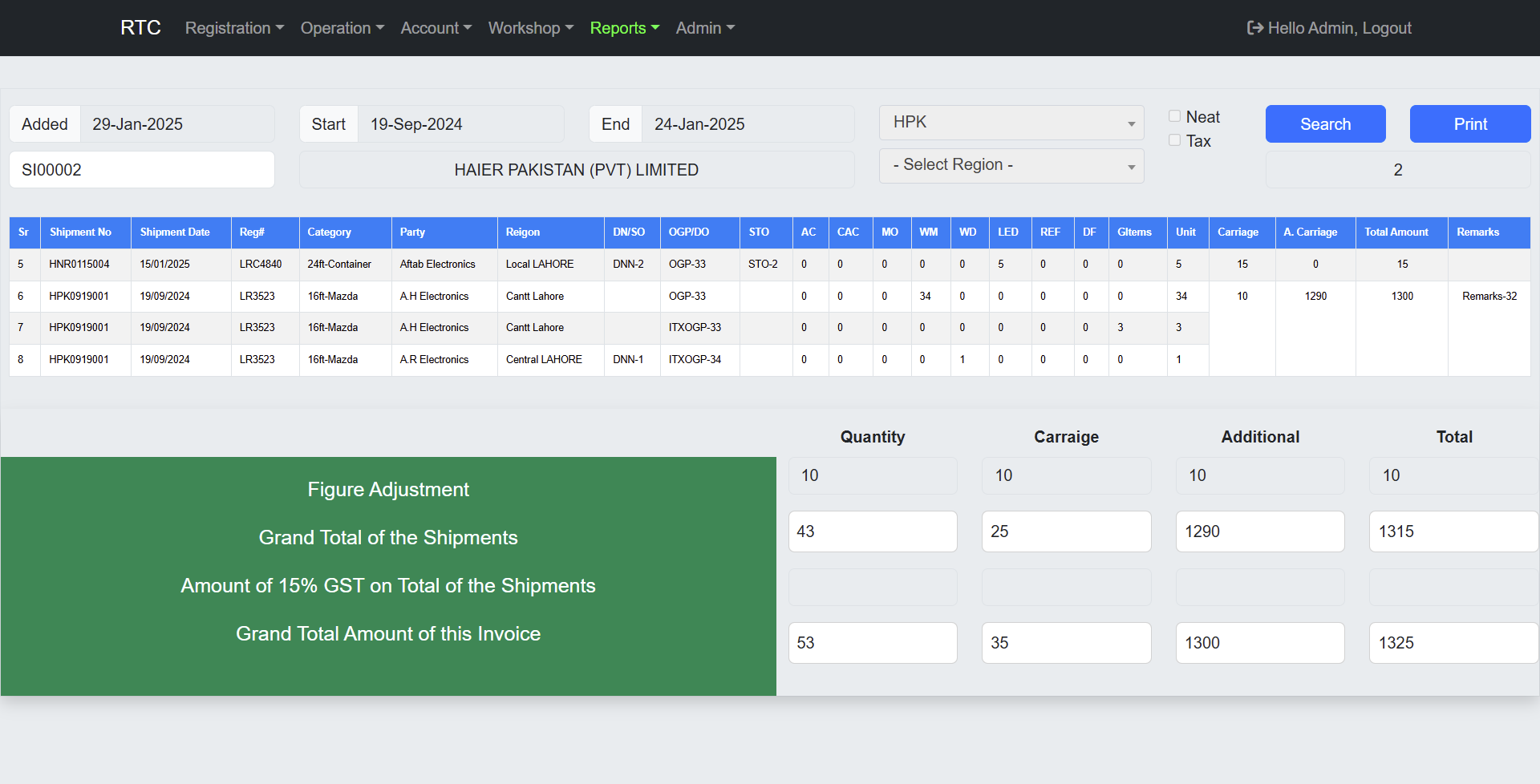
Task: Click the Start date field
Action: pos(460,124)
